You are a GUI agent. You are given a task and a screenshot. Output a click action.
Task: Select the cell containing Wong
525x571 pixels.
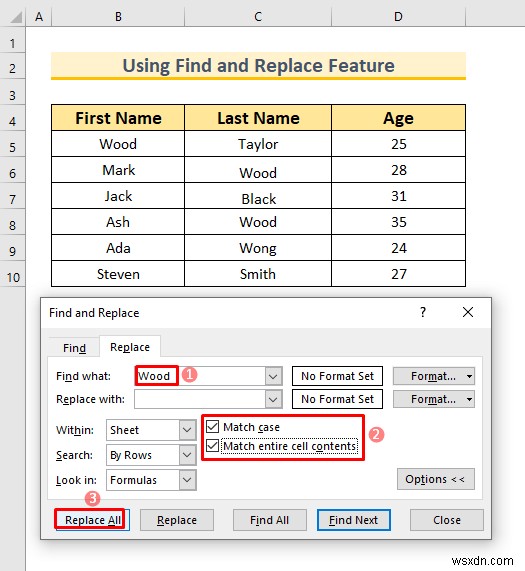point(258,248)
